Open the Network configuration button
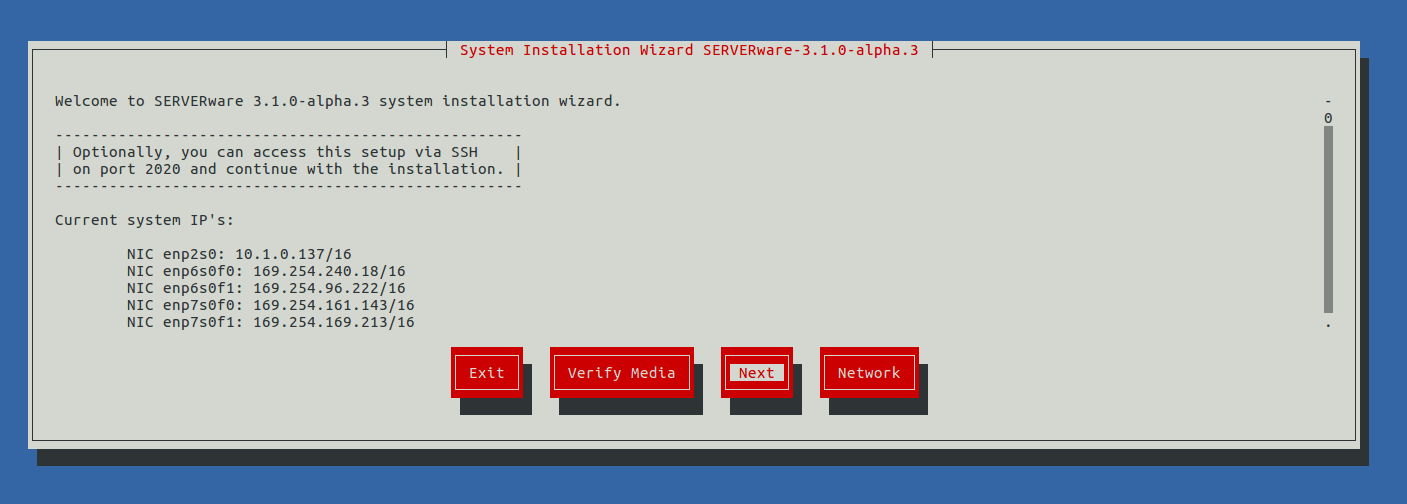Image resolution: width=1407 pixels, height=504 pixels. click(x=869, y=373)
